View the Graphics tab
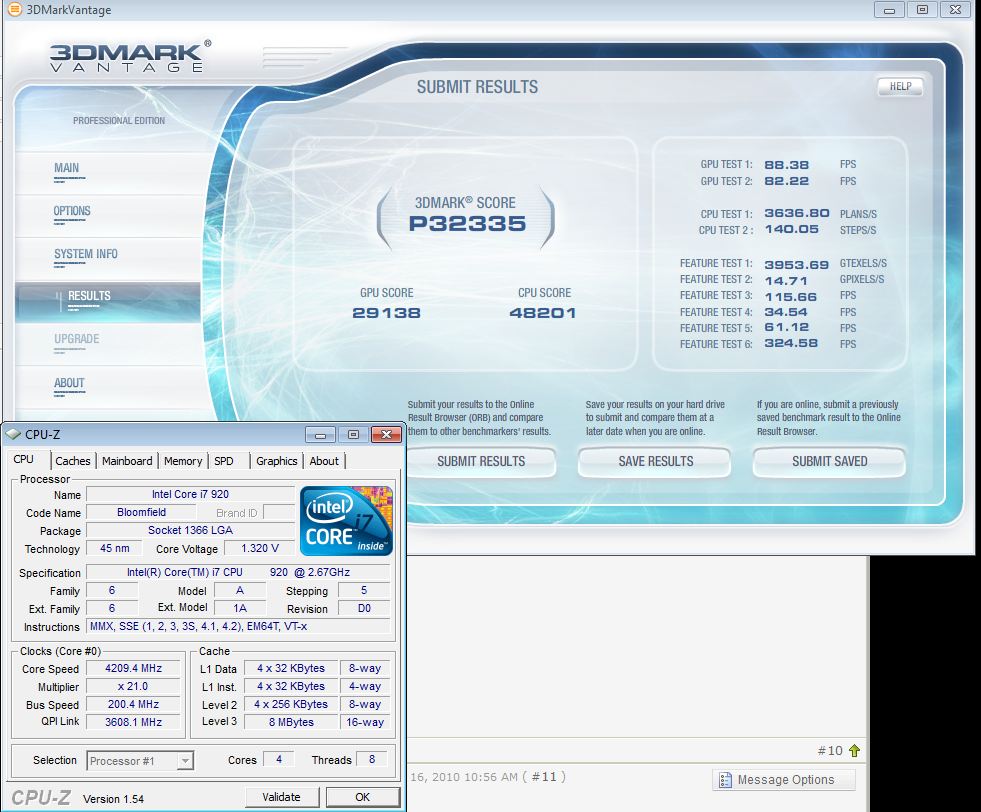 [x=276, y=461]
